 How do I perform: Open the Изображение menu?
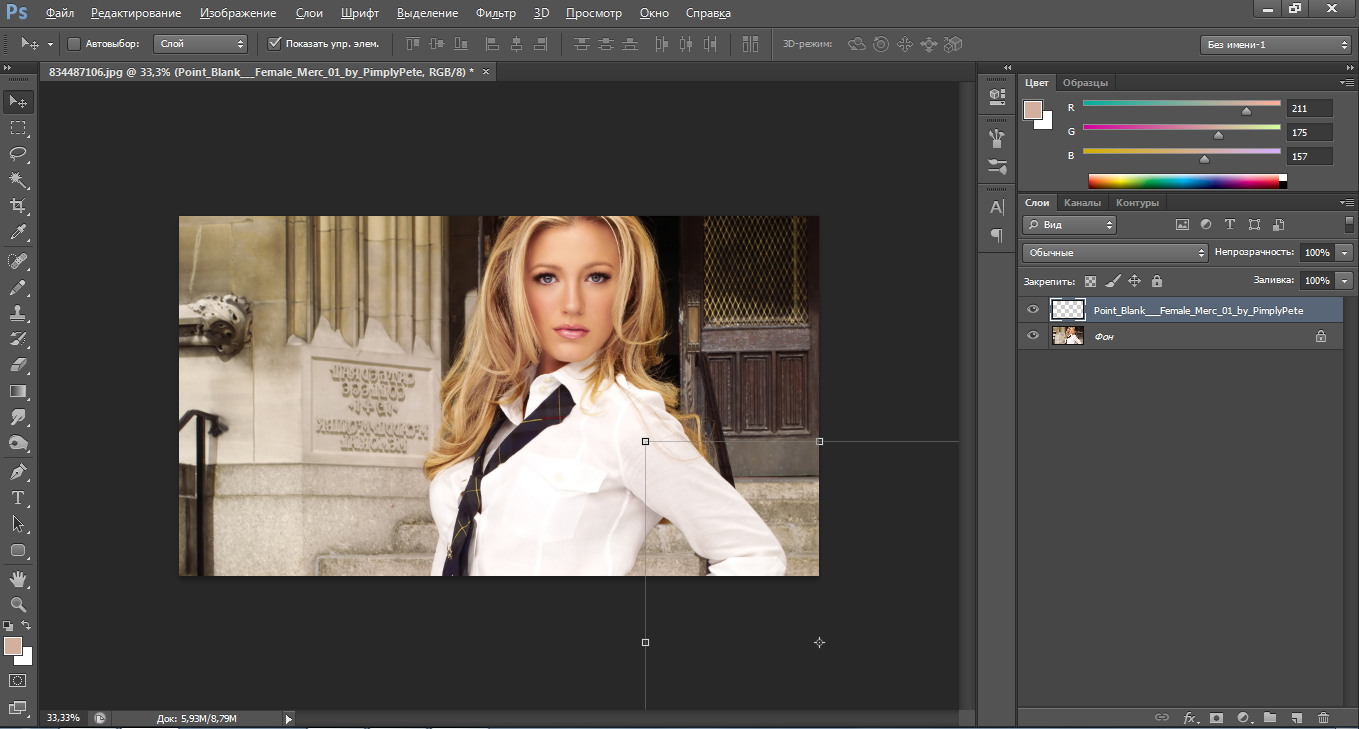[x=237, y=13]
